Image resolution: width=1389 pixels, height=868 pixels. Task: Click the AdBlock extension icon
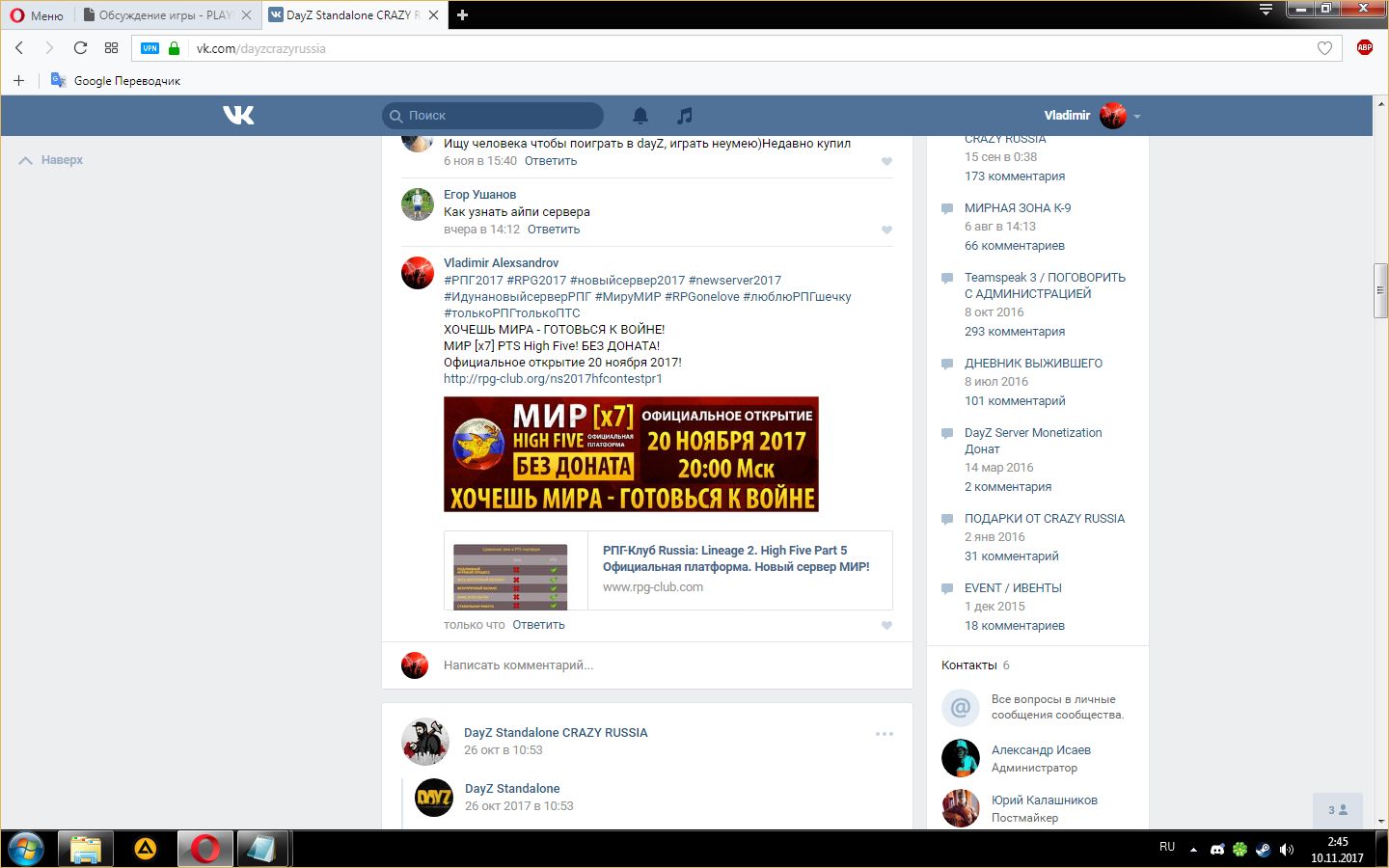coord(1364,48)
